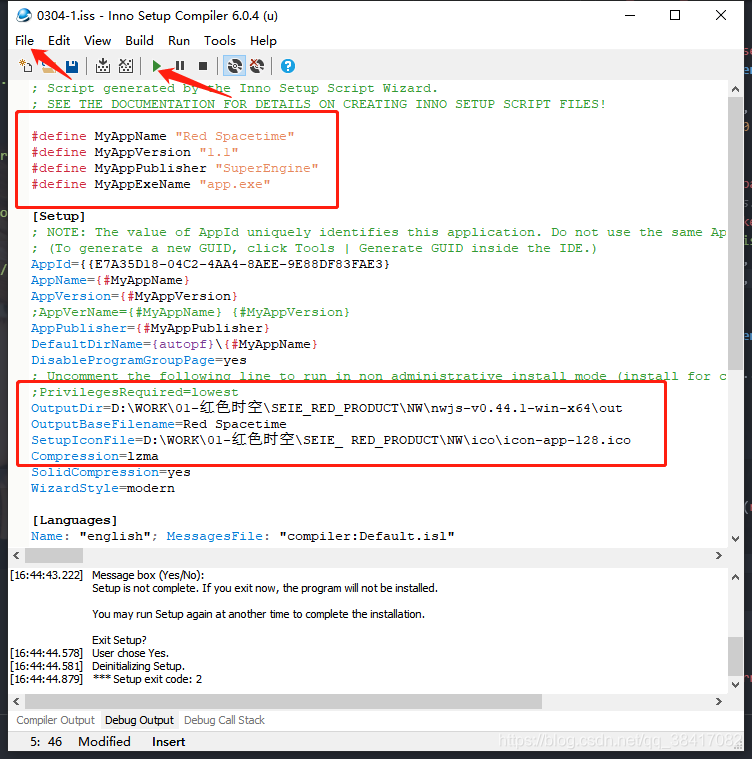
Task: Open the Tools menu
Action: click(x=220, y=41)
